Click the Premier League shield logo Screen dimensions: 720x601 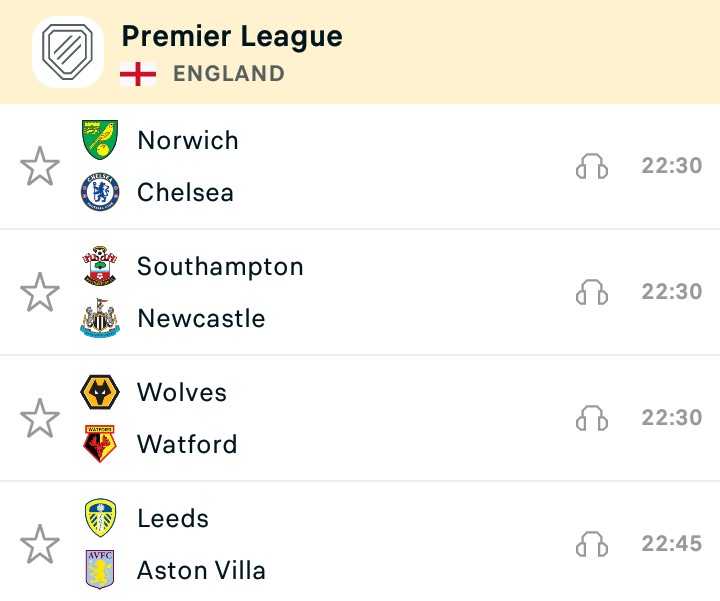point(68,52)
